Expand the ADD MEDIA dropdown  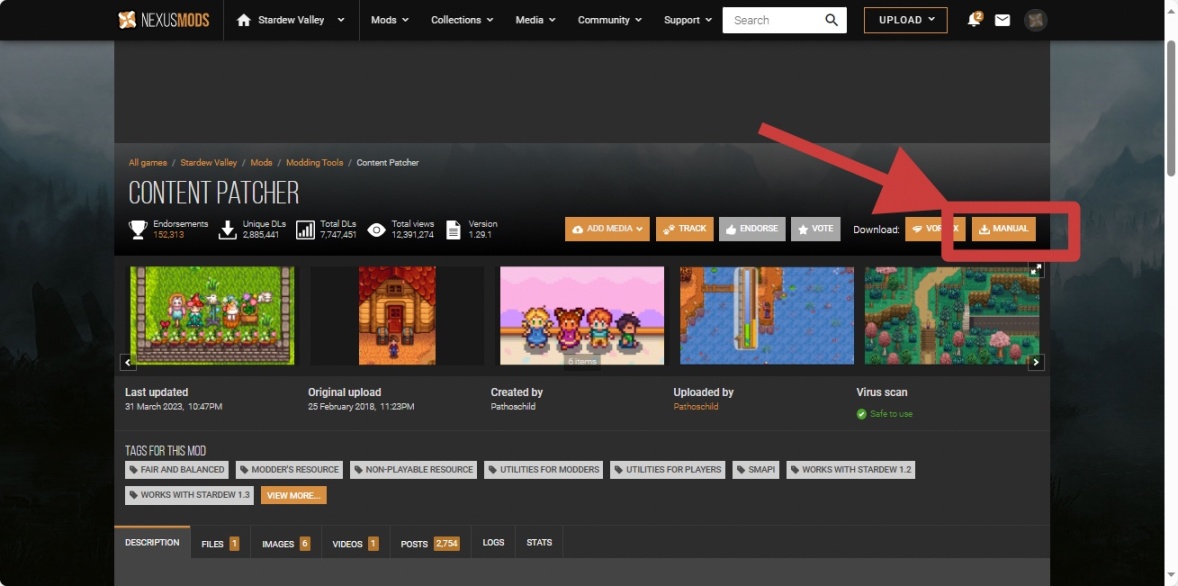coord(607,229)
